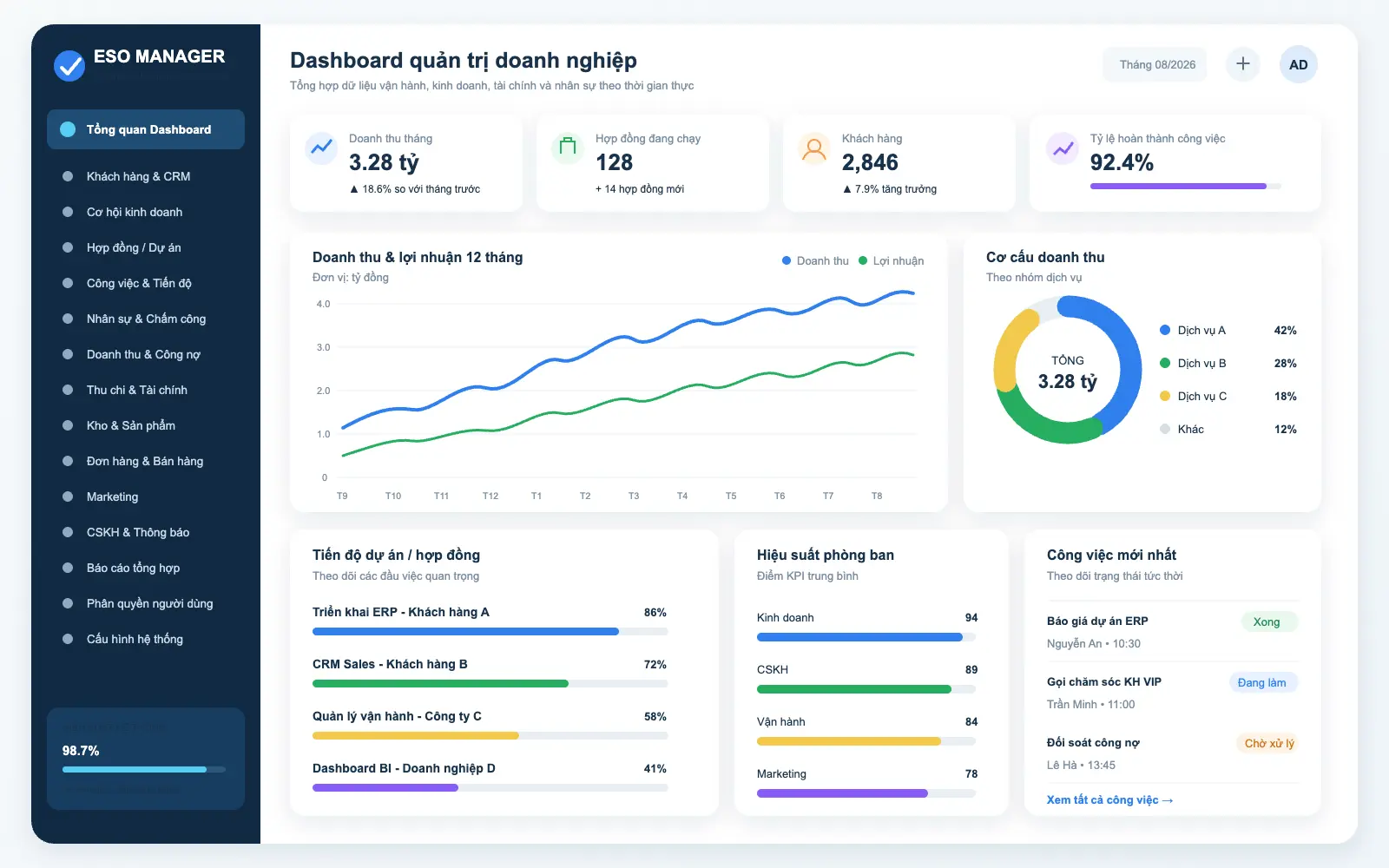
Task: Click the arrow after Xem tất cả công việc
Action: [x=1168, y=800]
